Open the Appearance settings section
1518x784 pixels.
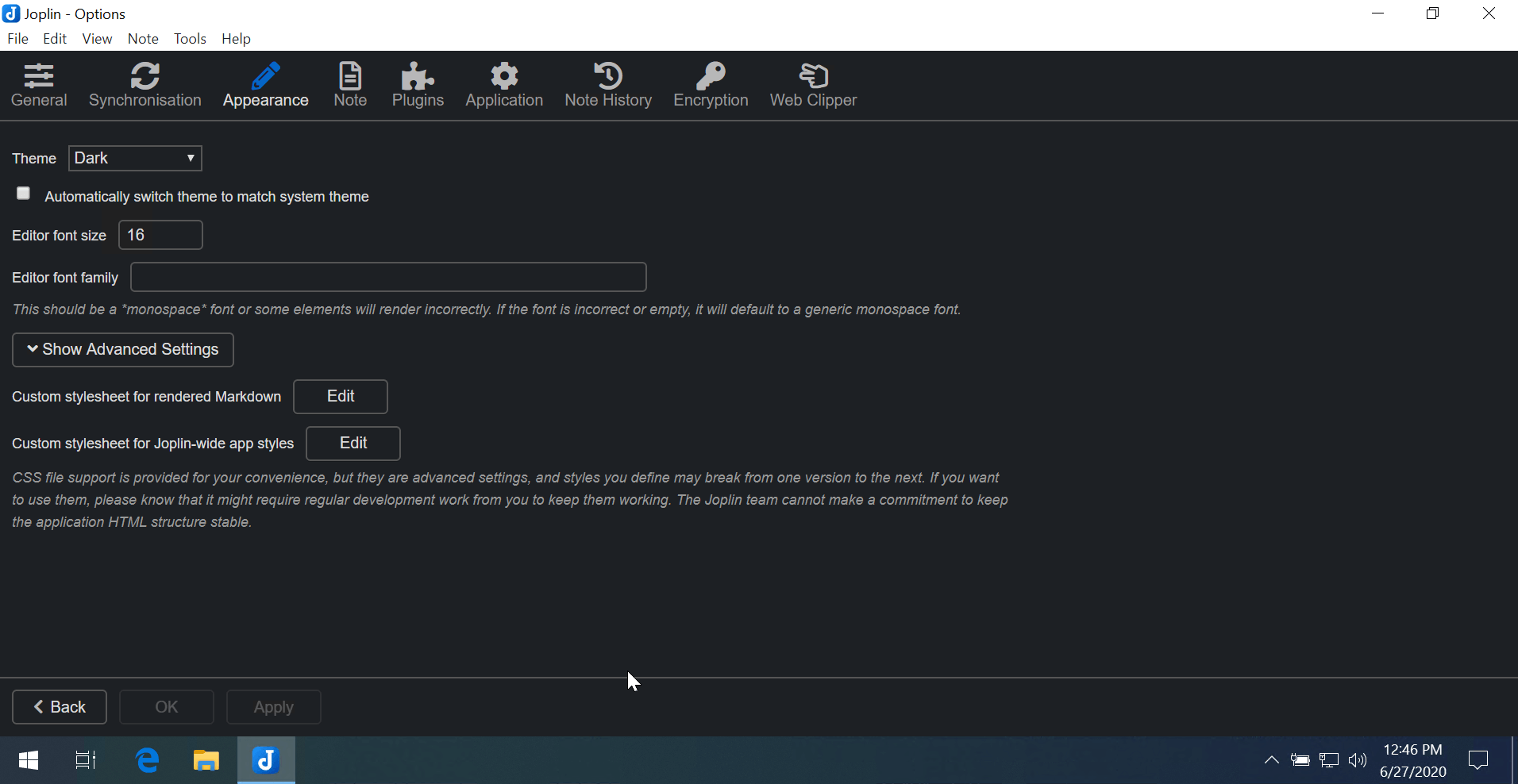coord(265,85)
